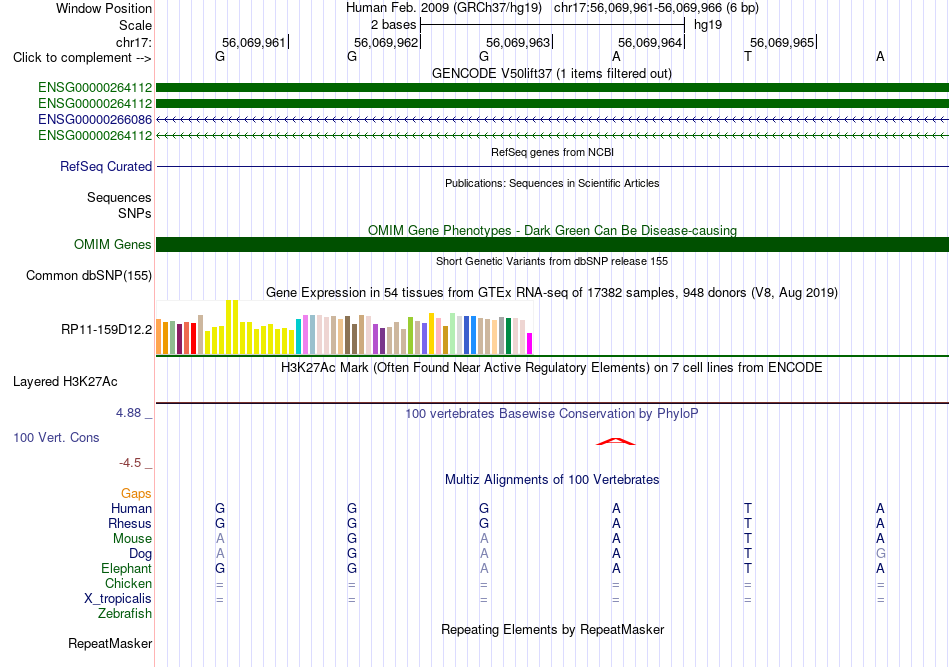Click the Gene Expression in 54 tissues title
950x667 pixels.
coord(552,293)
